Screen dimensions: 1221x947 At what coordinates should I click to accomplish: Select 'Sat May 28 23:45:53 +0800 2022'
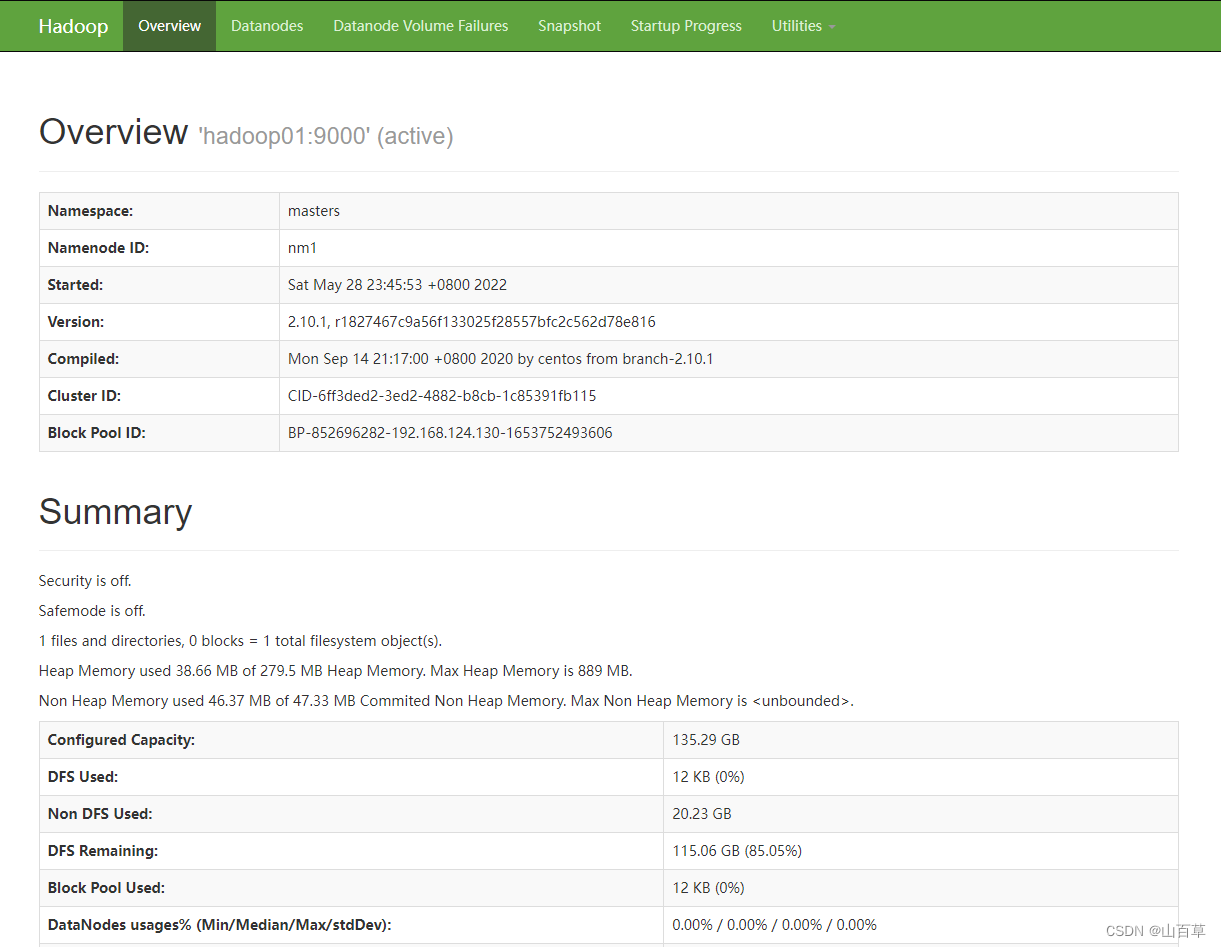pyautogui.click(x=397, y=285)
